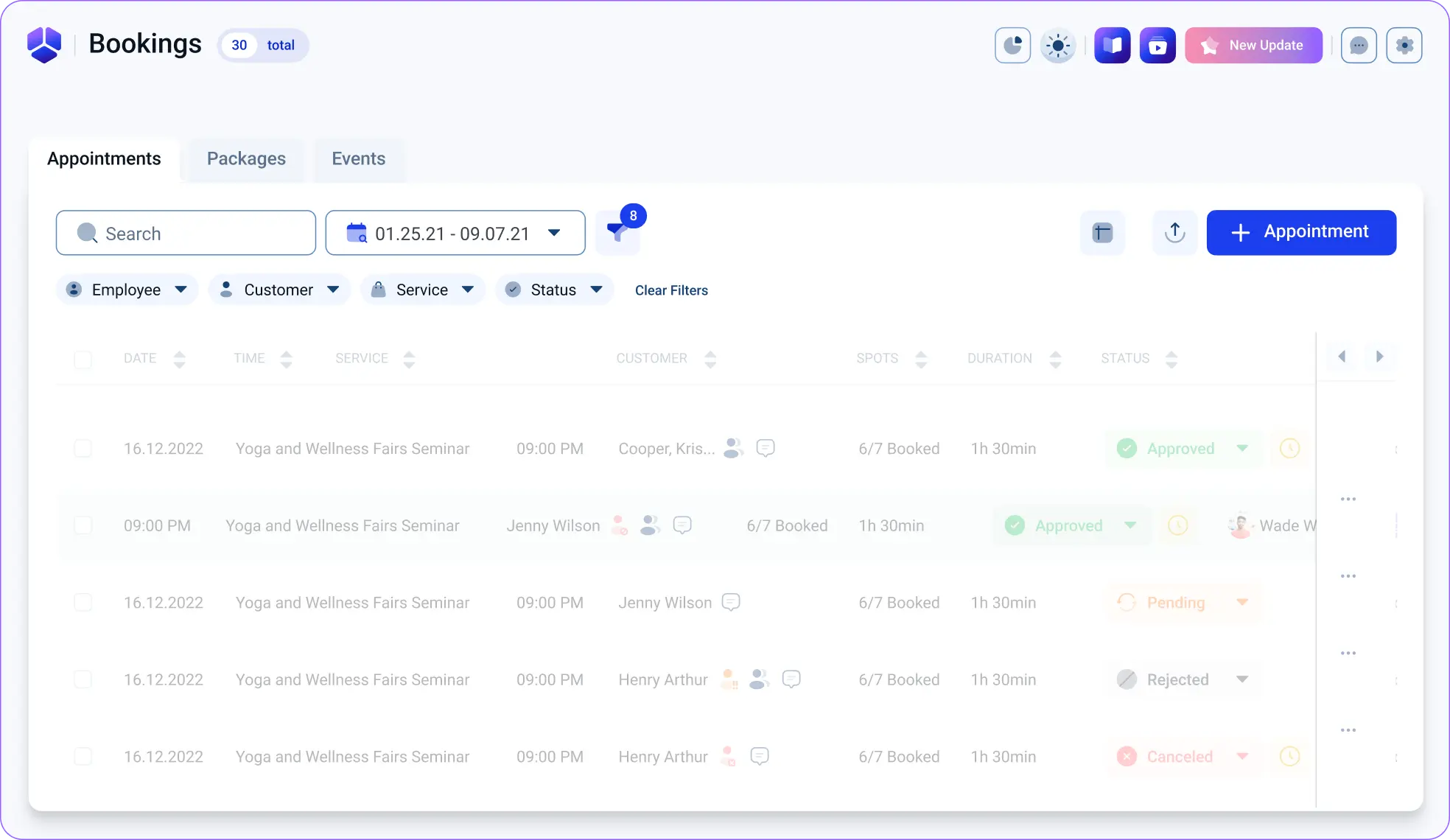Click the filter funnel icon with badge 8
Image resolution: width=1450 pixels, height=840 pixels.
point(617,233)
